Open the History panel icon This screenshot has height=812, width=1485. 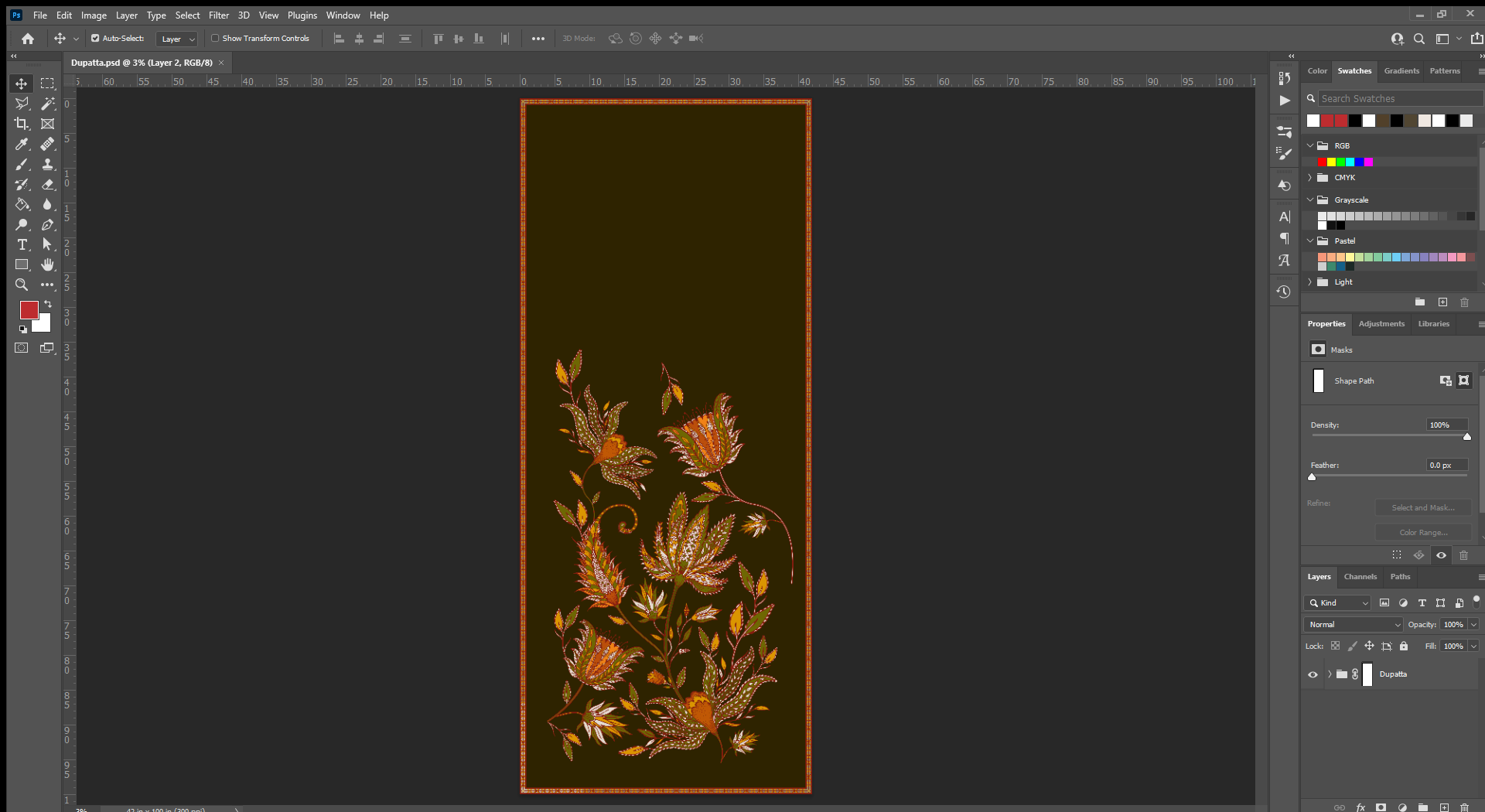tap(1284, 292)
